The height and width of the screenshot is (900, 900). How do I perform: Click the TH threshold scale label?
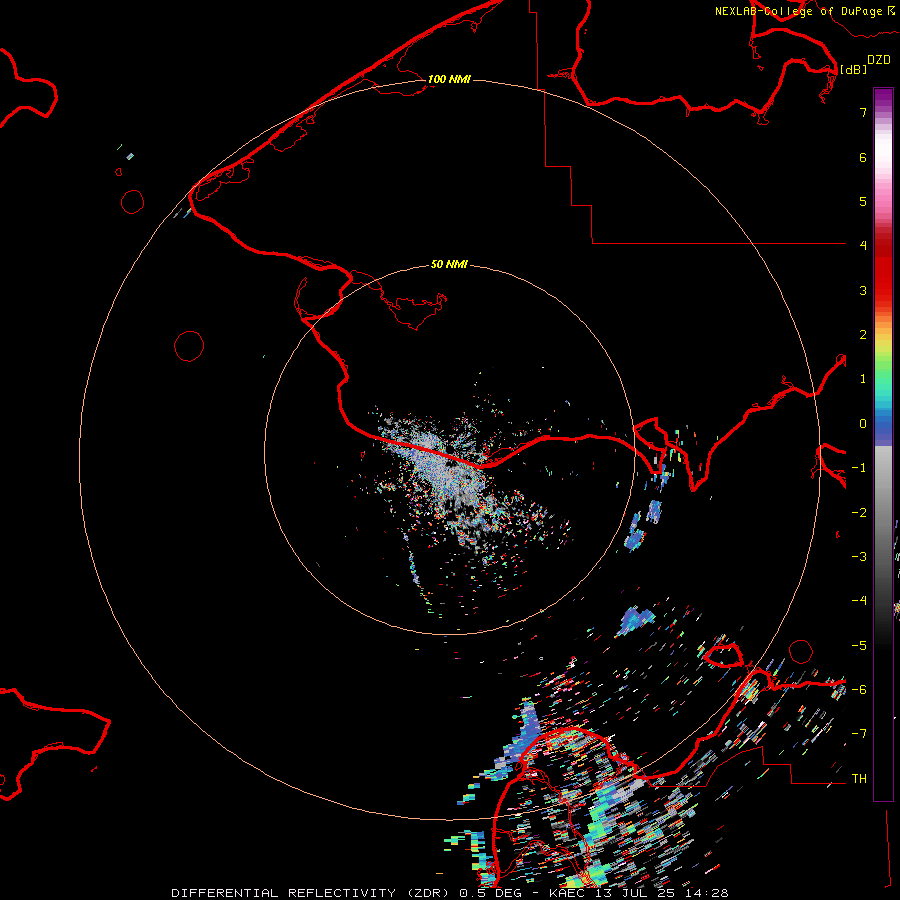859,779
